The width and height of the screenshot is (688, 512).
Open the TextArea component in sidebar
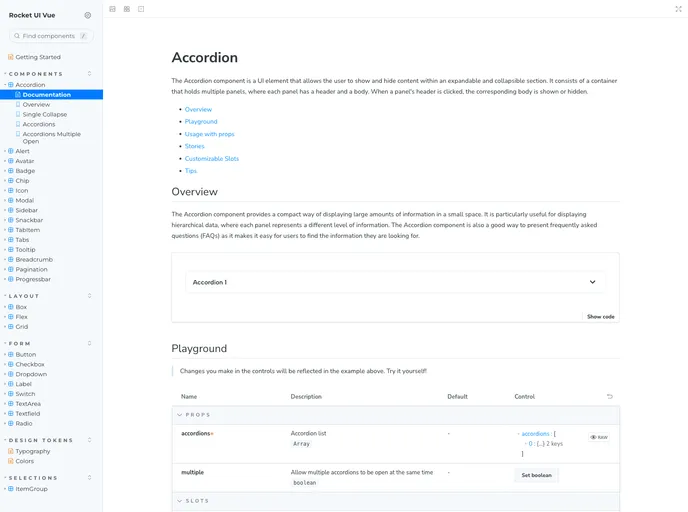[x=28, y=404]
